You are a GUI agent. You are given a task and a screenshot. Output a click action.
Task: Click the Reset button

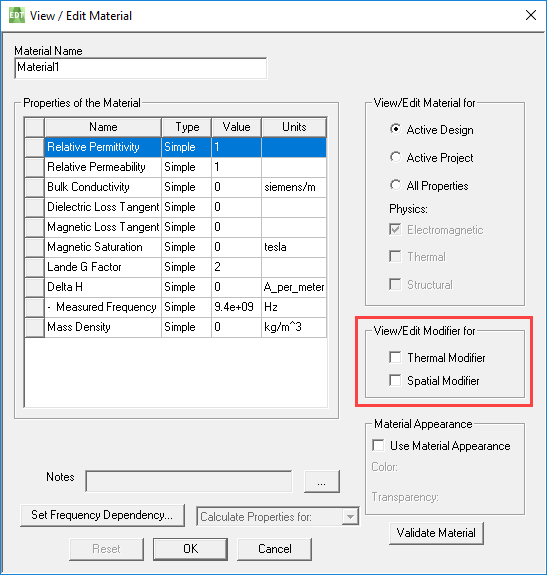tap(106, 549)
